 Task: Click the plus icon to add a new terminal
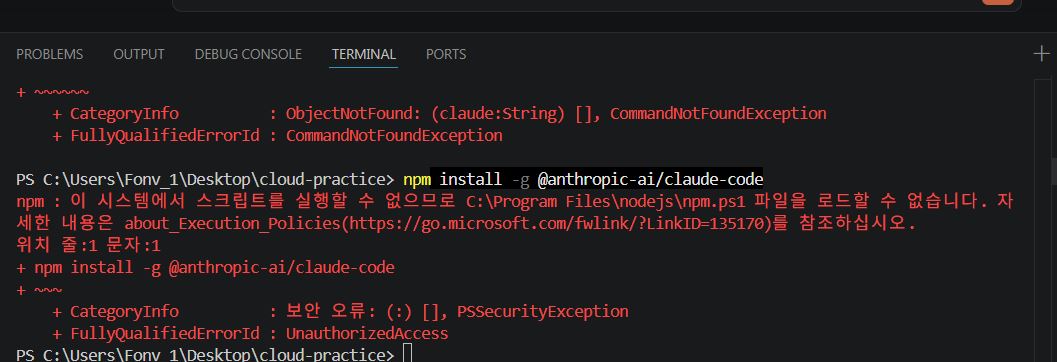(x=1041, y=54)
